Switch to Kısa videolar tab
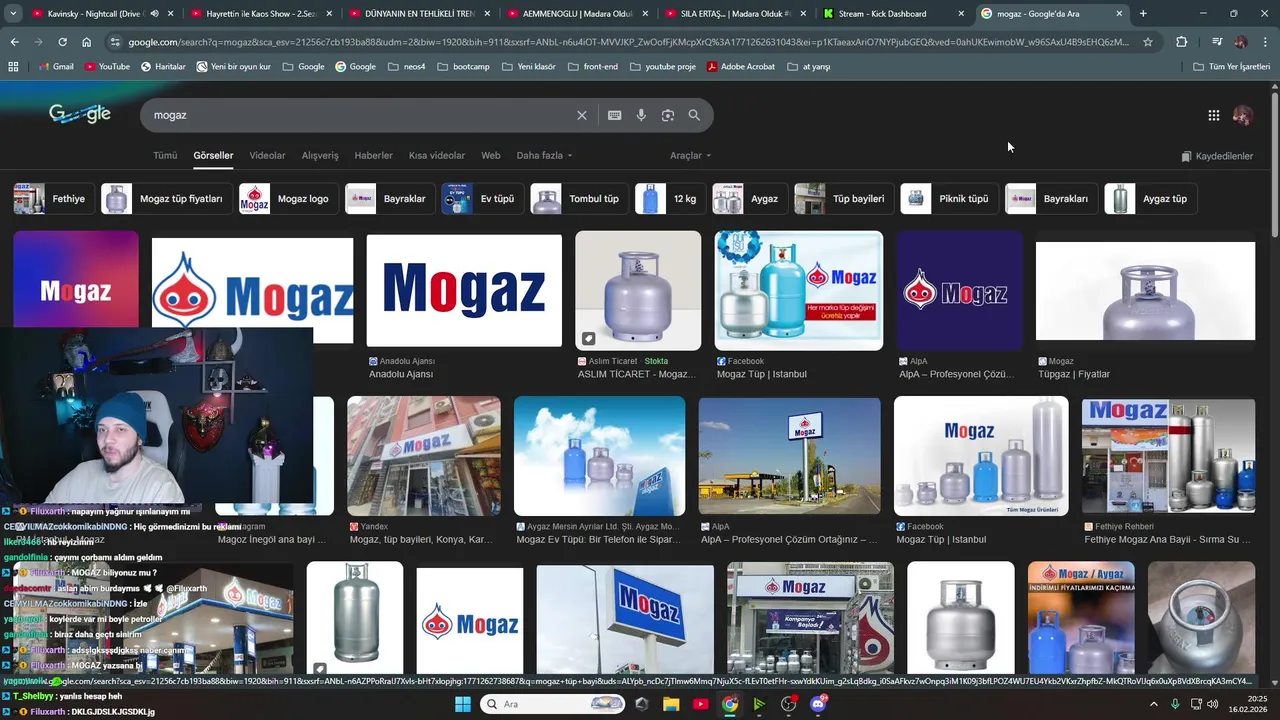Image resolution: width=1280 pixels, height=720 pixels. point(437,156)
